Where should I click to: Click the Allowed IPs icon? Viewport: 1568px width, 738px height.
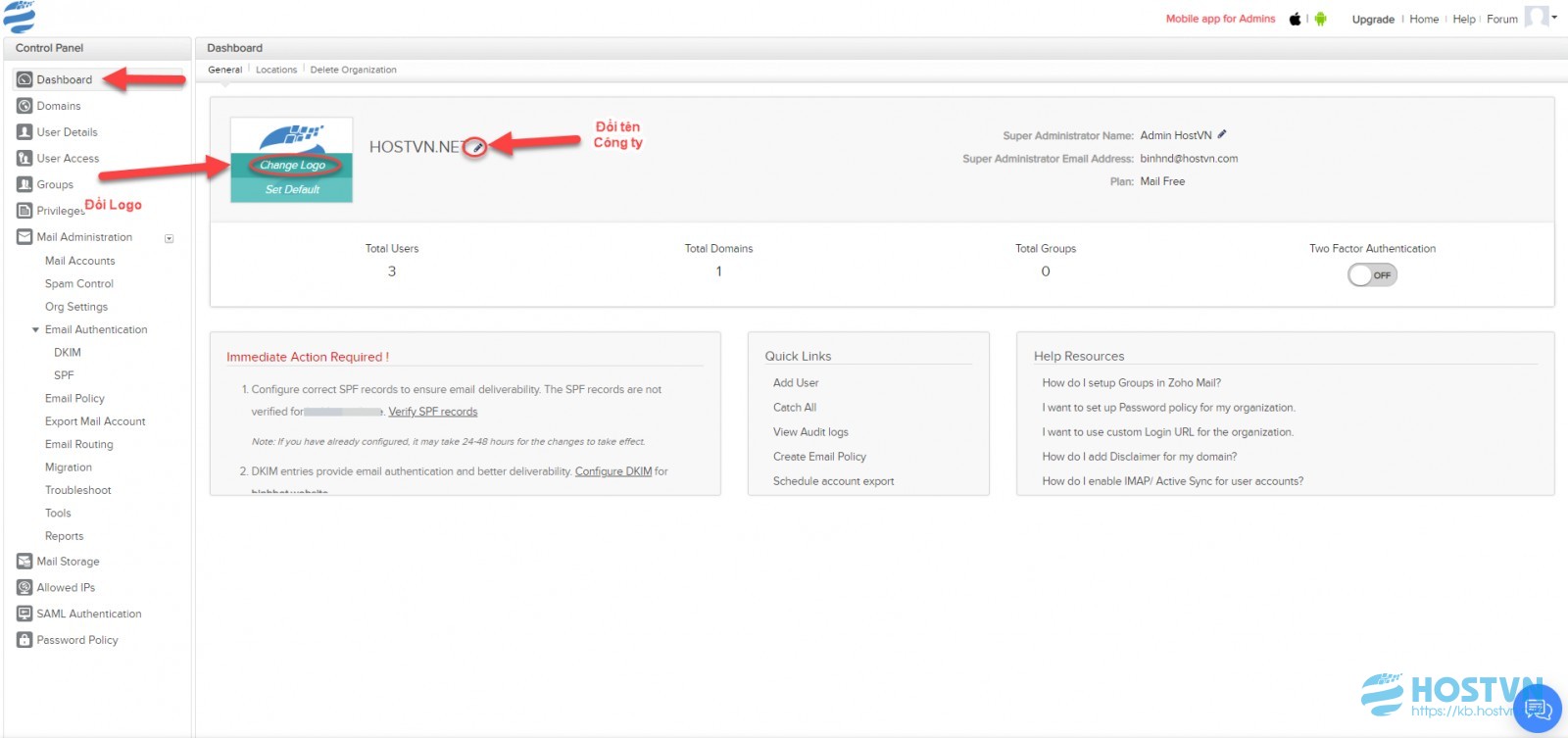(x=24, y=587)
